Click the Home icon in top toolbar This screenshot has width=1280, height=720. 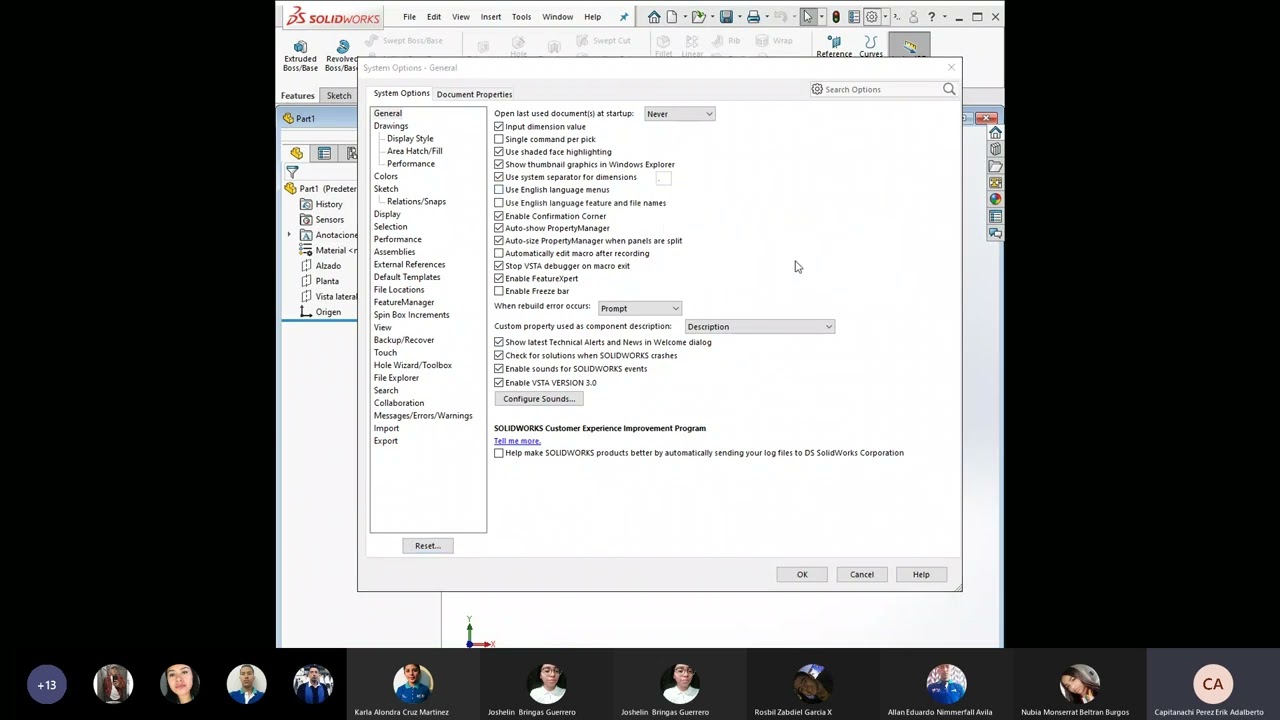[x=654, y=17]
